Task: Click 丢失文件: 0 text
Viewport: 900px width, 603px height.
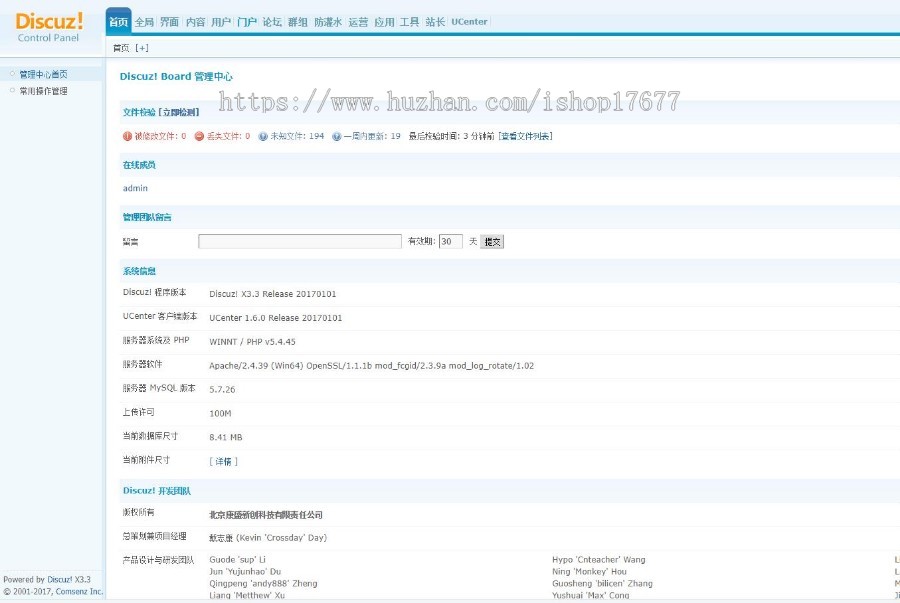Action: (x=228, y=136)
